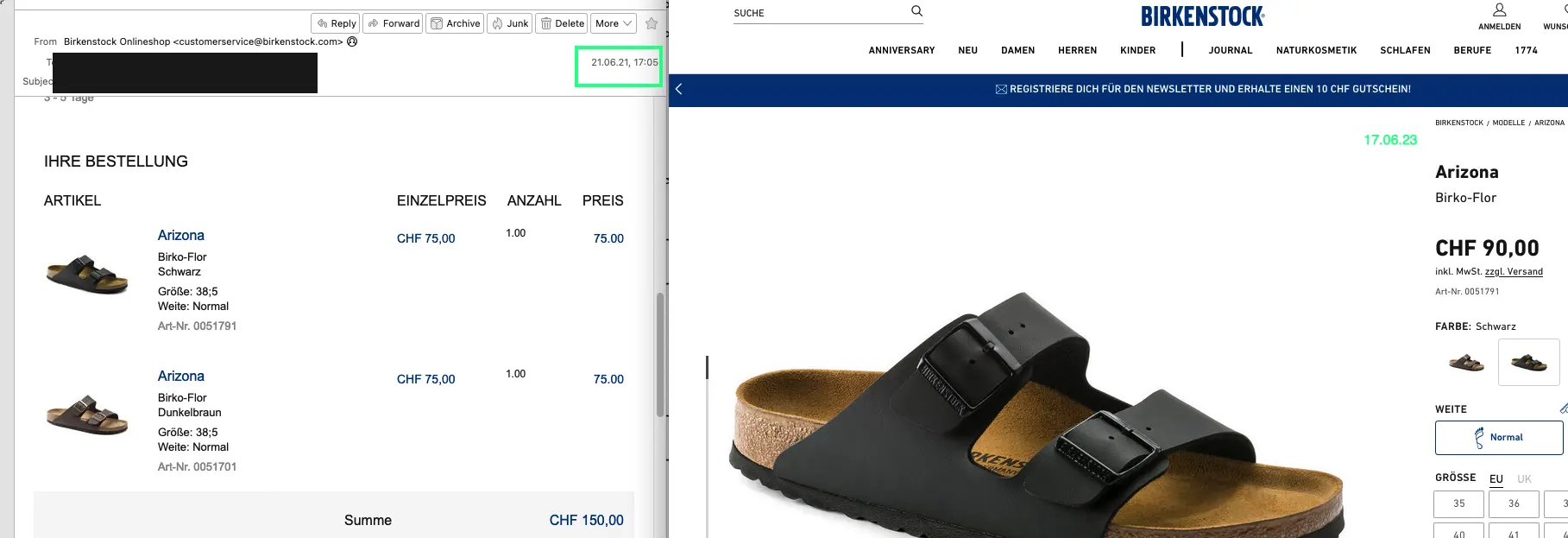Click the Reply button in email toolbar
This screenshot has height=538, width=1568.
(336, 23)
